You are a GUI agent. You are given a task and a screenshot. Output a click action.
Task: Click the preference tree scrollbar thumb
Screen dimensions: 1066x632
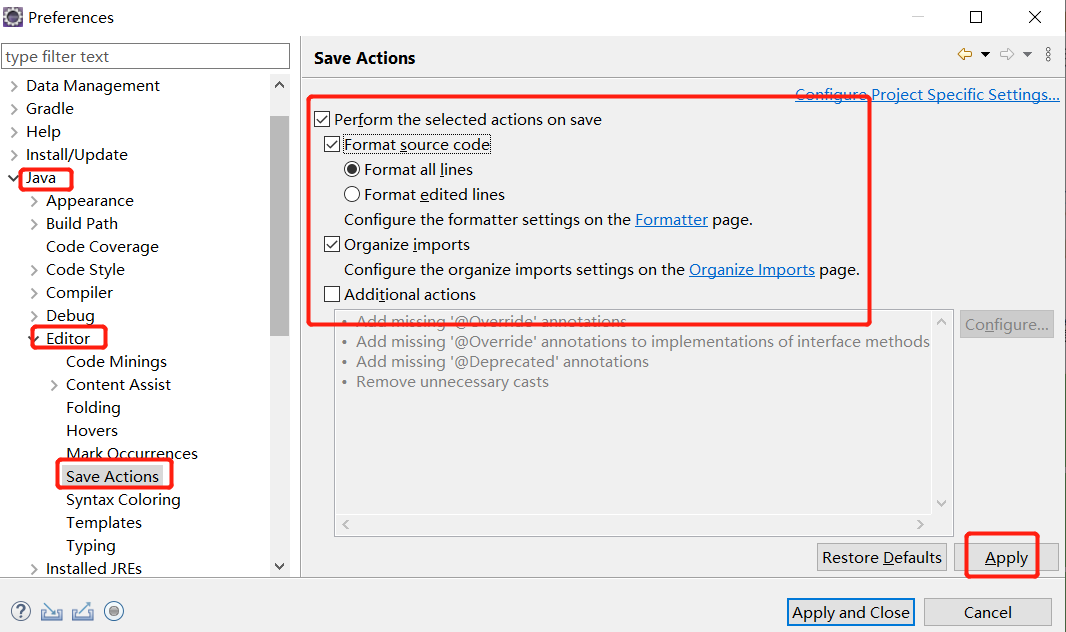pyautogui.click(x=279, y=226)
